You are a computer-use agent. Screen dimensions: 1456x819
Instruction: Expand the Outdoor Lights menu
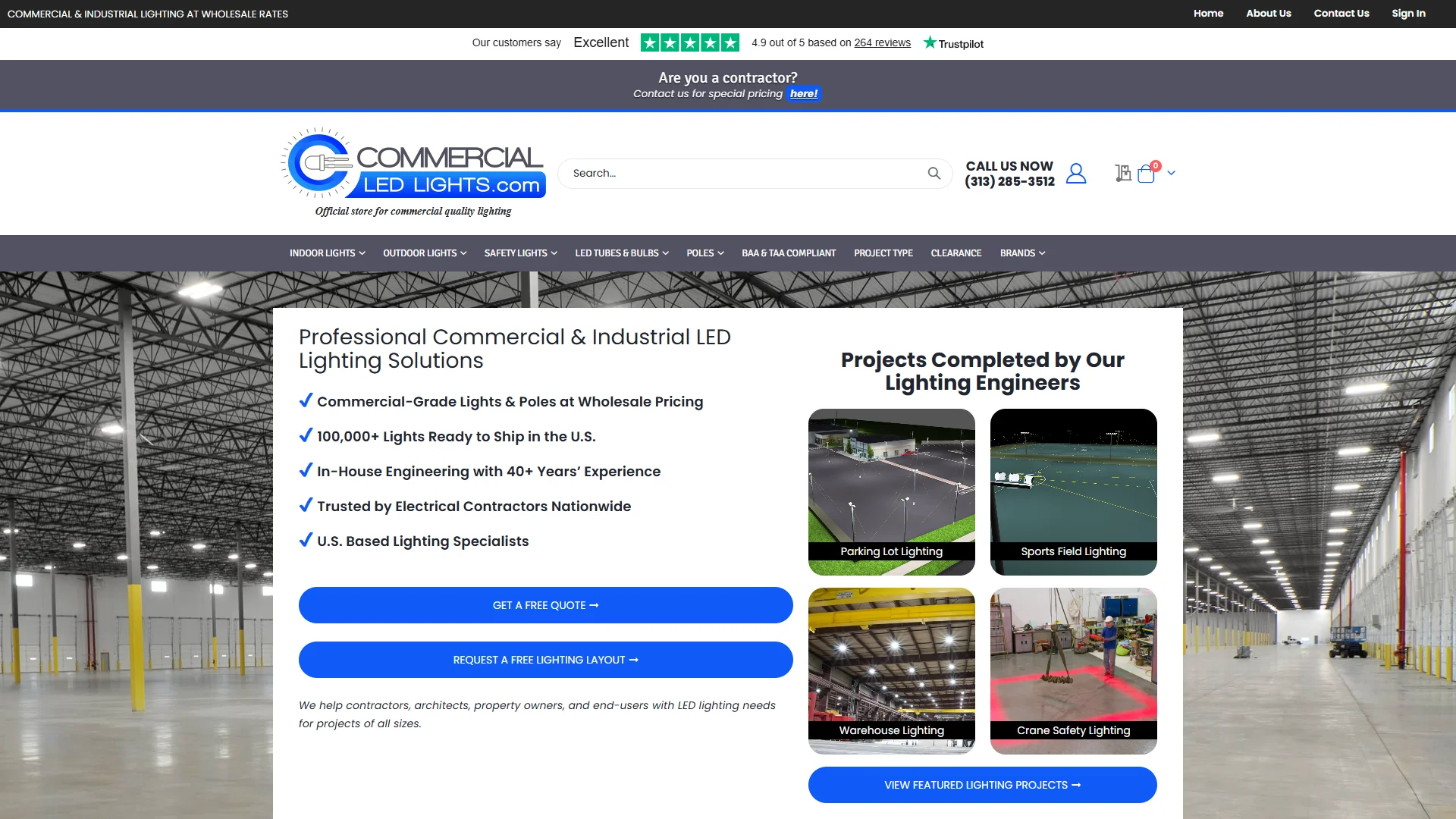click(425, 253)
